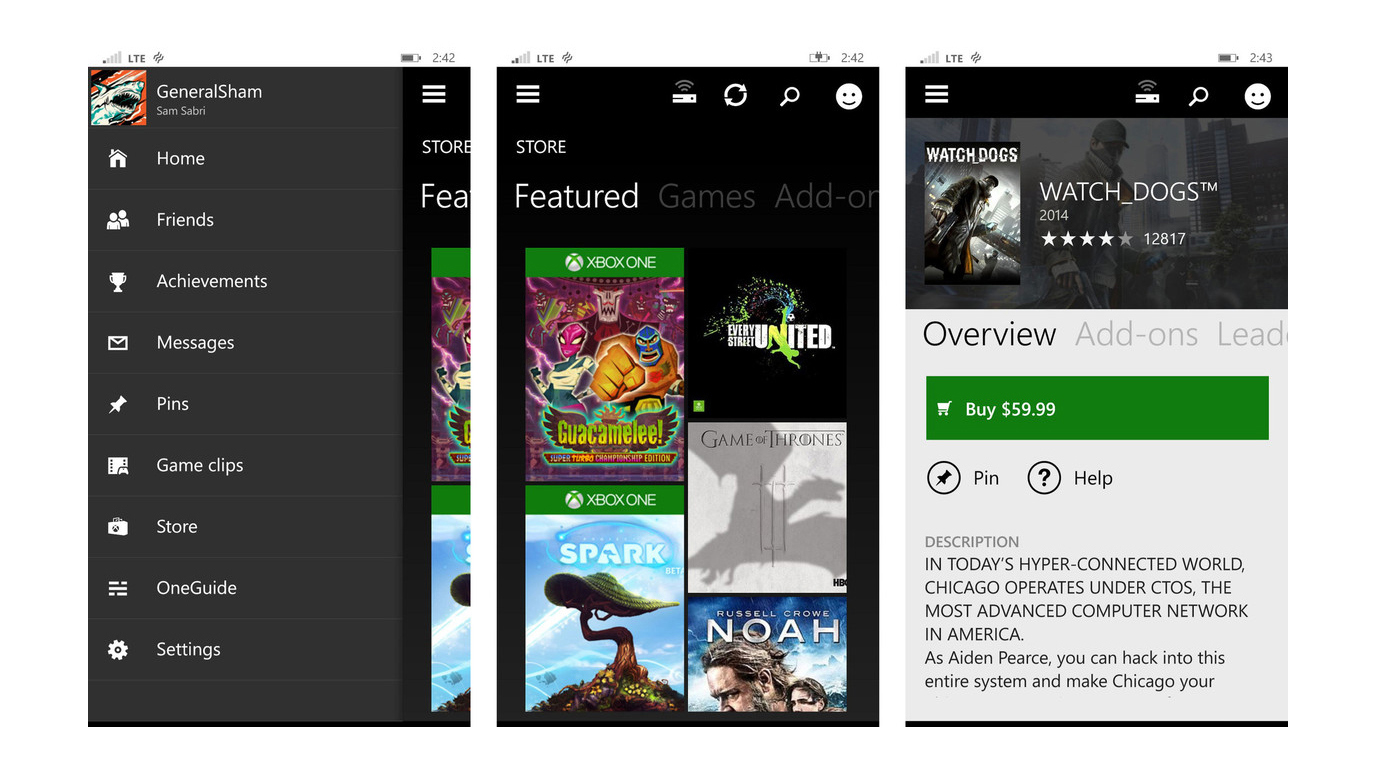Connect to console on Watch_Dogs page
This screenshot has width=1377, height=775.
[1147, 93]
